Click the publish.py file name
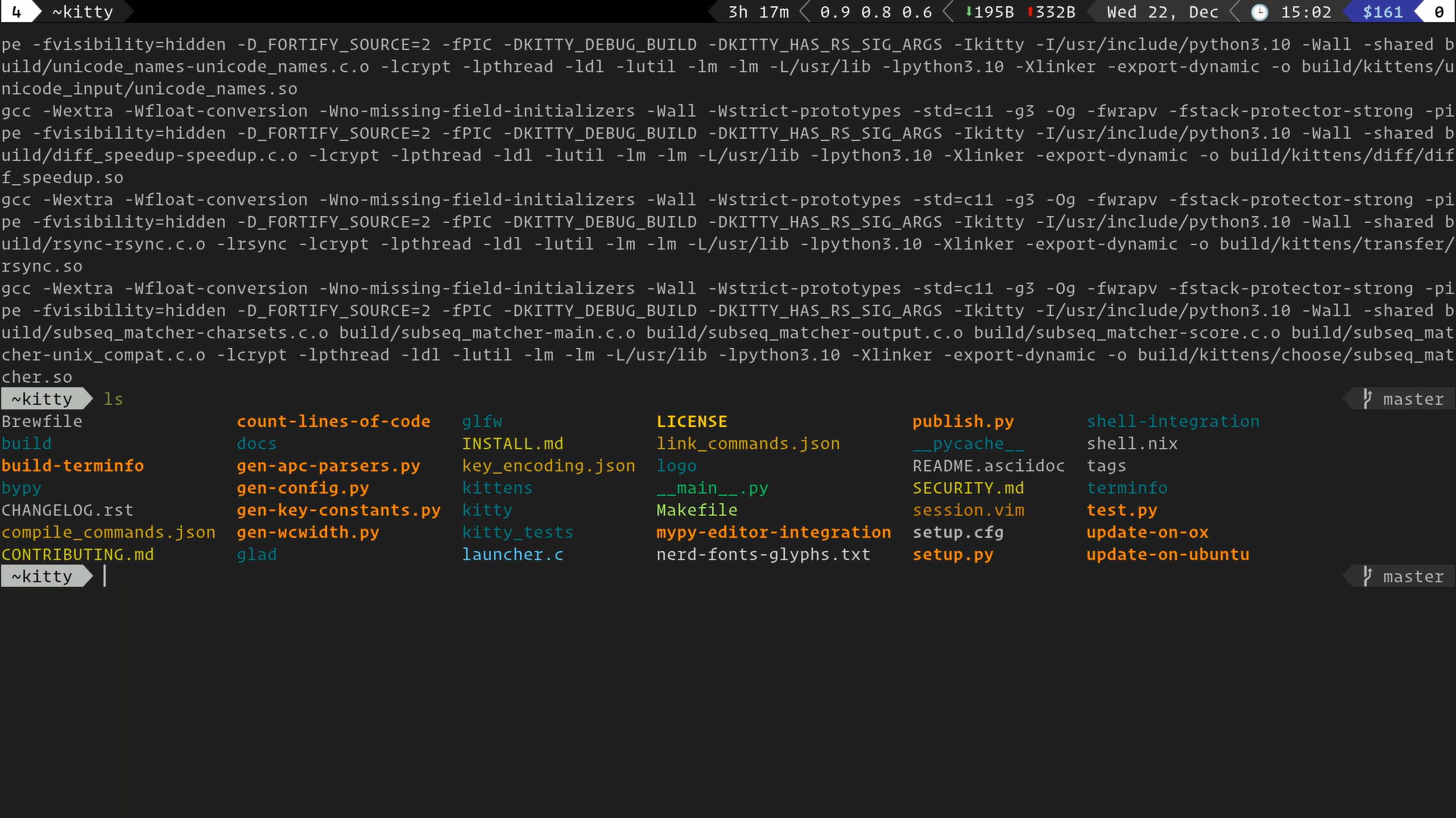 coord(963,422)
